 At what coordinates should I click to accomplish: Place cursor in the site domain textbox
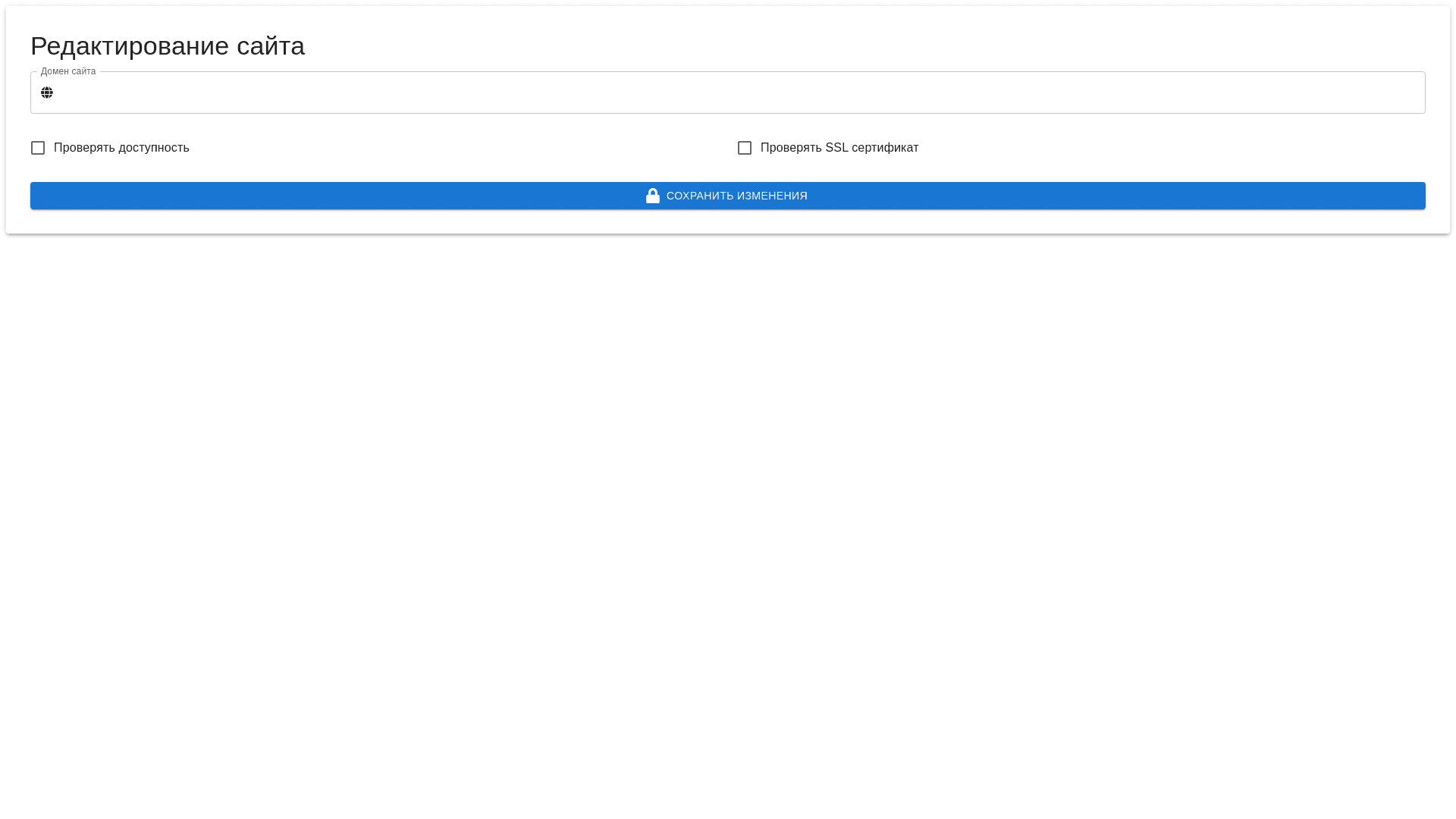pyautogui.click(x=531, y=93)
